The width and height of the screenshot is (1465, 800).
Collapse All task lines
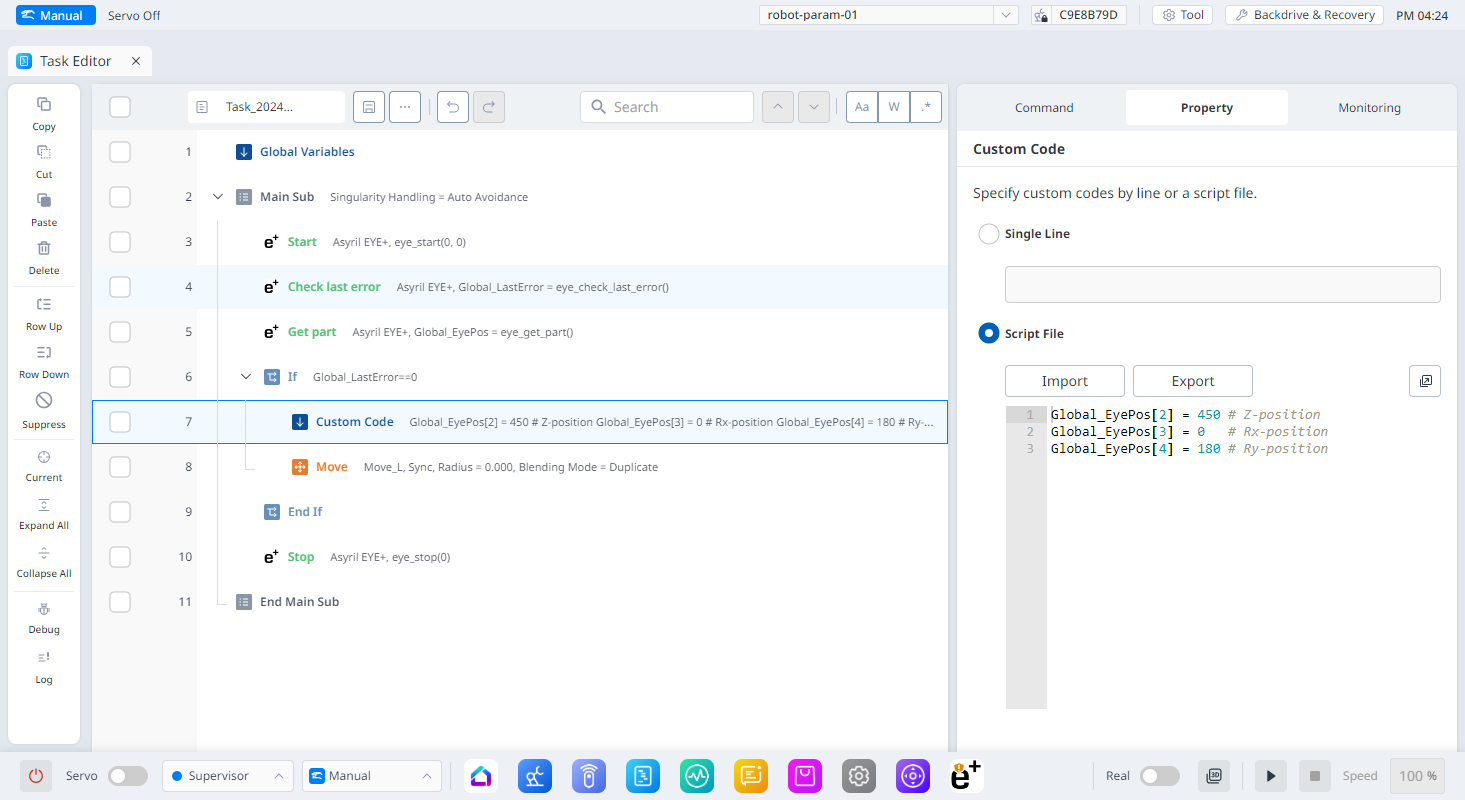44,553
